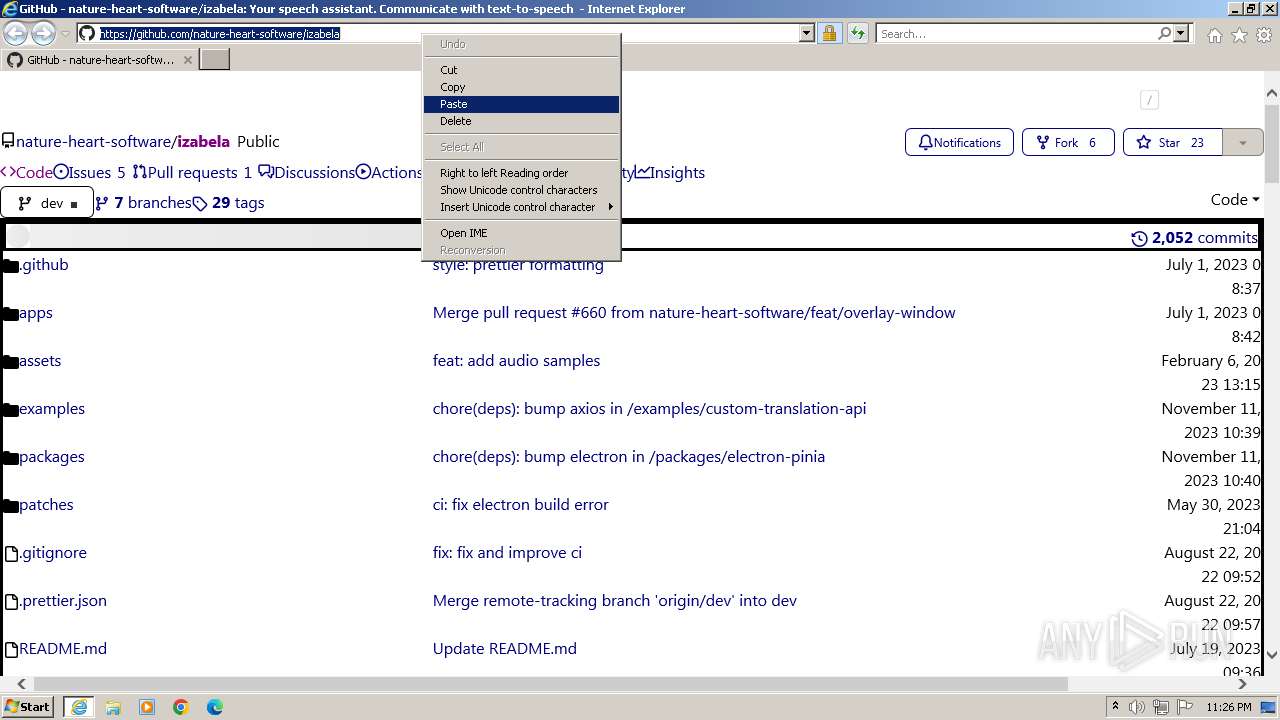This screenshot has height=720, width=1280.
Task: Open commit 'Merge pull request #660' link
Action: point(694,312)
